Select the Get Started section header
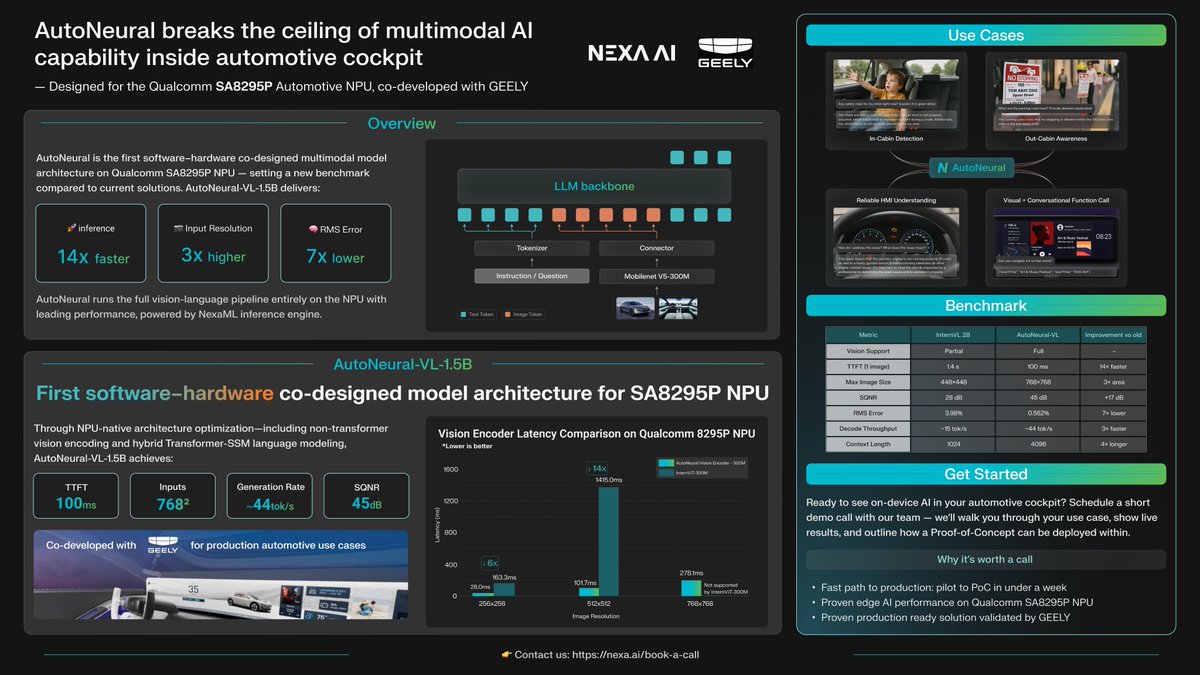The image size is (1200, 675). point(986,474)
